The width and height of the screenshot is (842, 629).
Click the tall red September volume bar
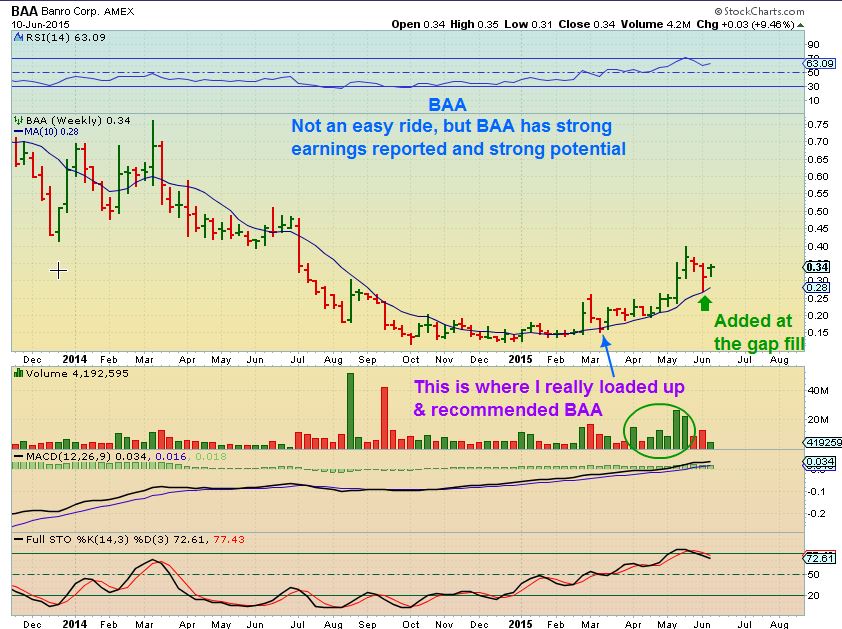click(384, 418)
